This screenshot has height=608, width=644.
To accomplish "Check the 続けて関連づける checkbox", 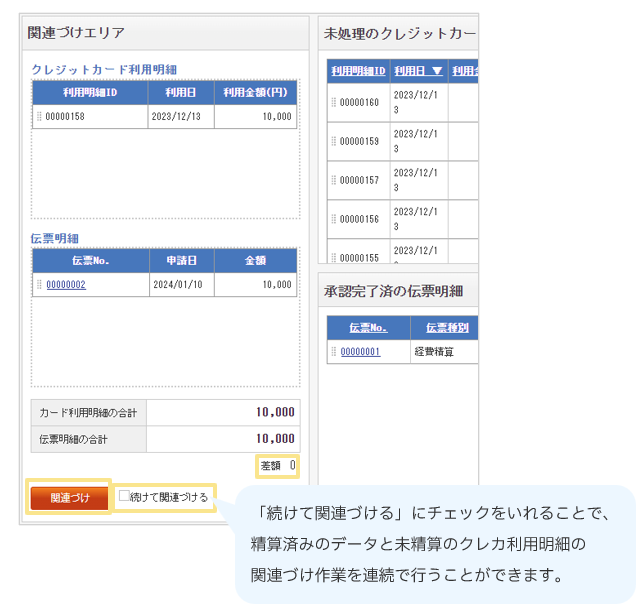I will click(124, 496).
